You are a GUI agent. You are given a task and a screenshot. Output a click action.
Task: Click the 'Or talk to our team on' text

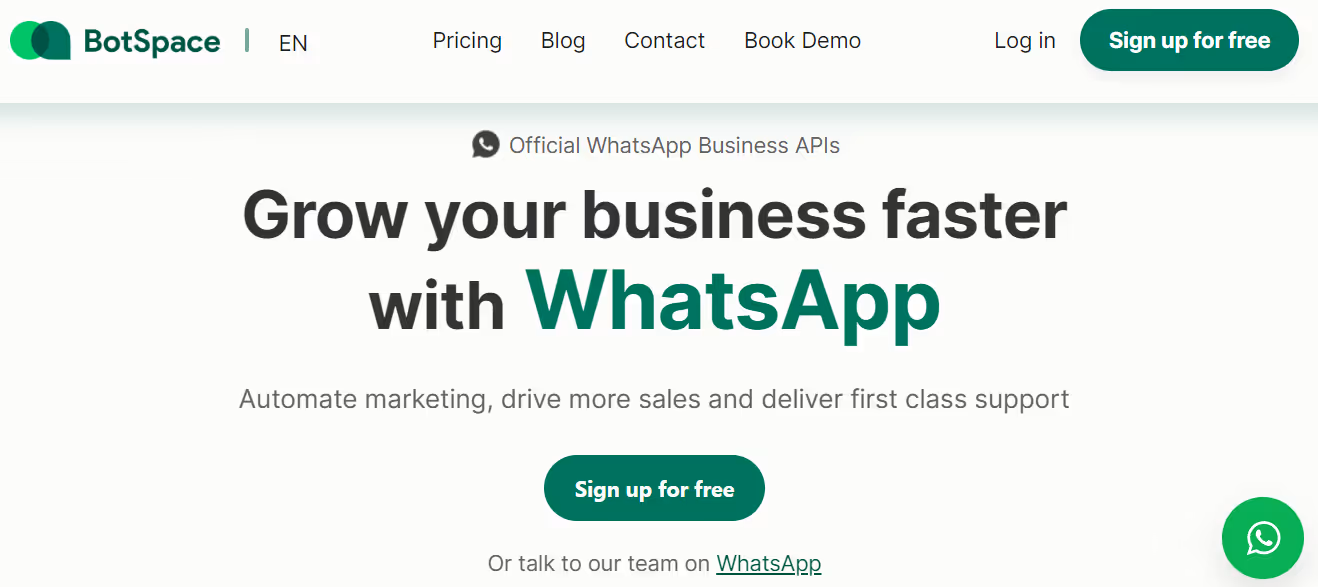coord(599,563)
